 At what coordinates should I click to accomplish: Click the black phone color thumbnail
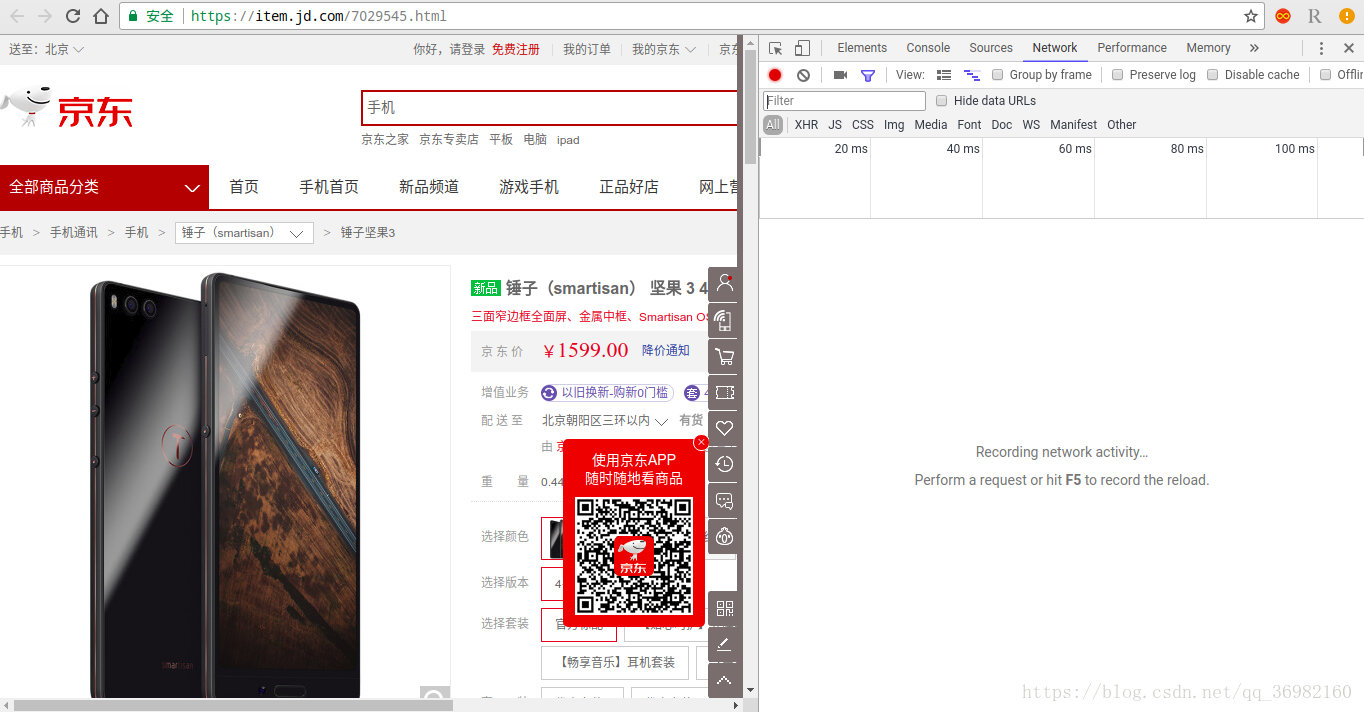point(551,537)
